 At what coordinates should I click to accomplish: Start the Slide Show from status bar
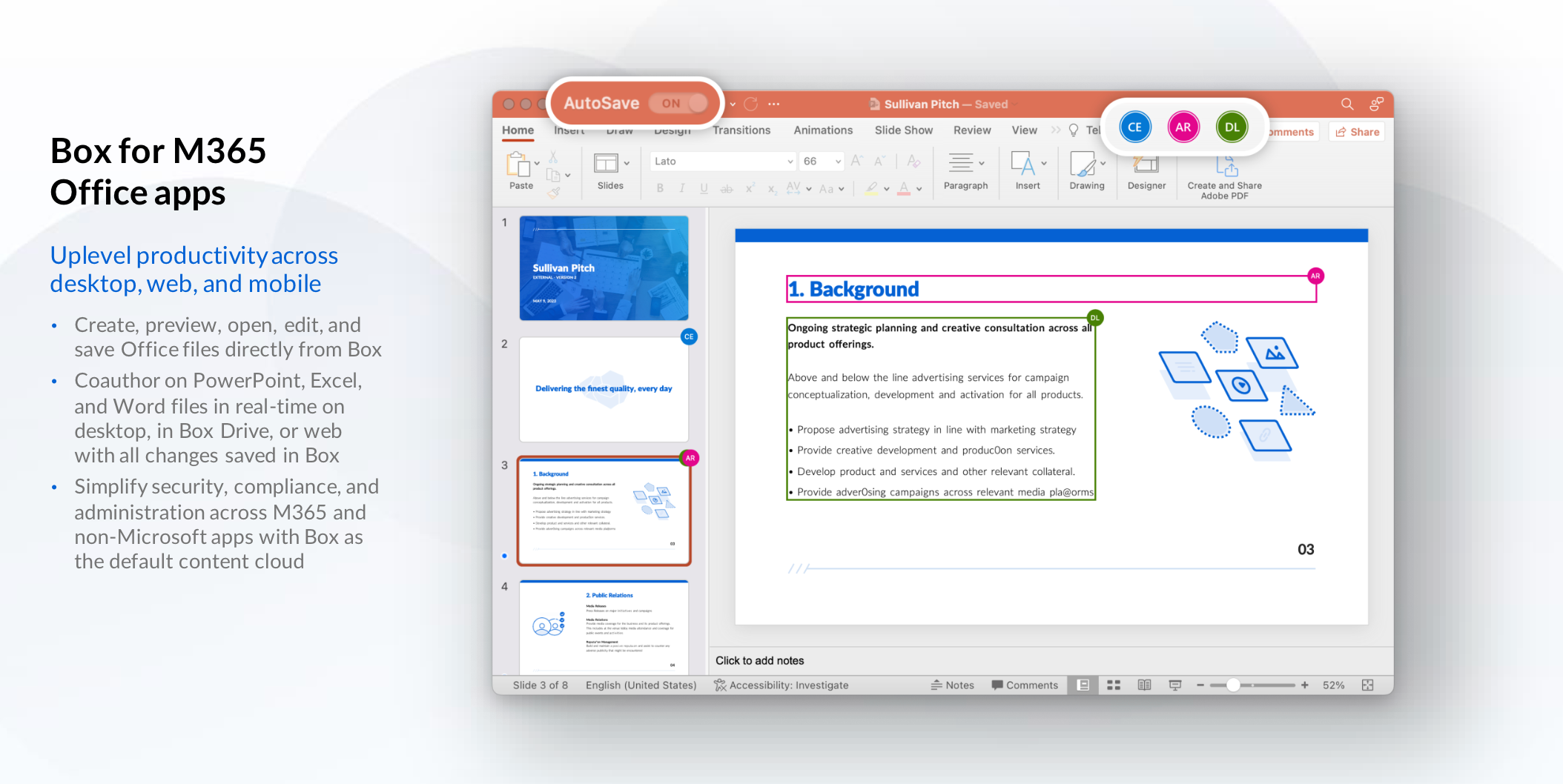[1174, 685]
